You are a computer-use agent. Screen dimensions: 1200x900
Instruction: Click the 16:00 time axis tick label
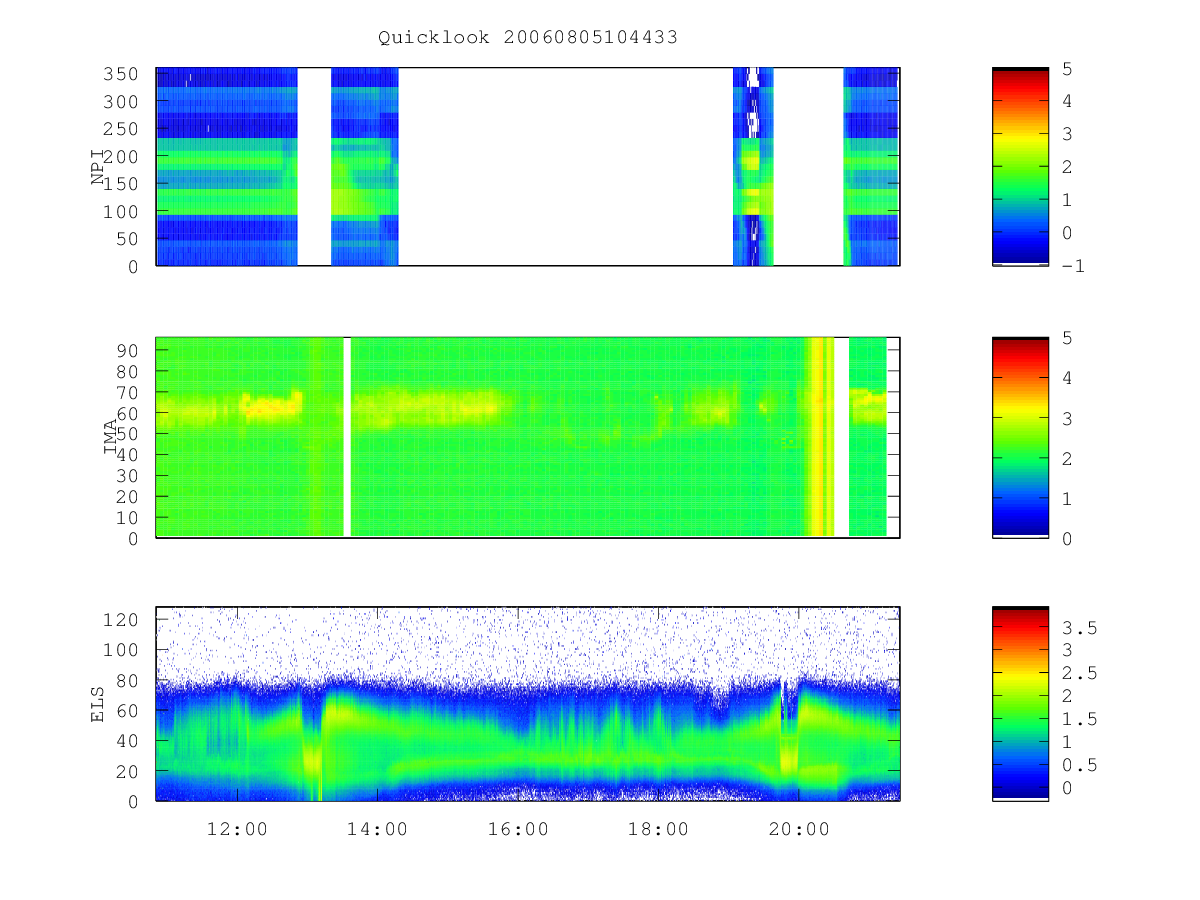[x=518, y=829]
